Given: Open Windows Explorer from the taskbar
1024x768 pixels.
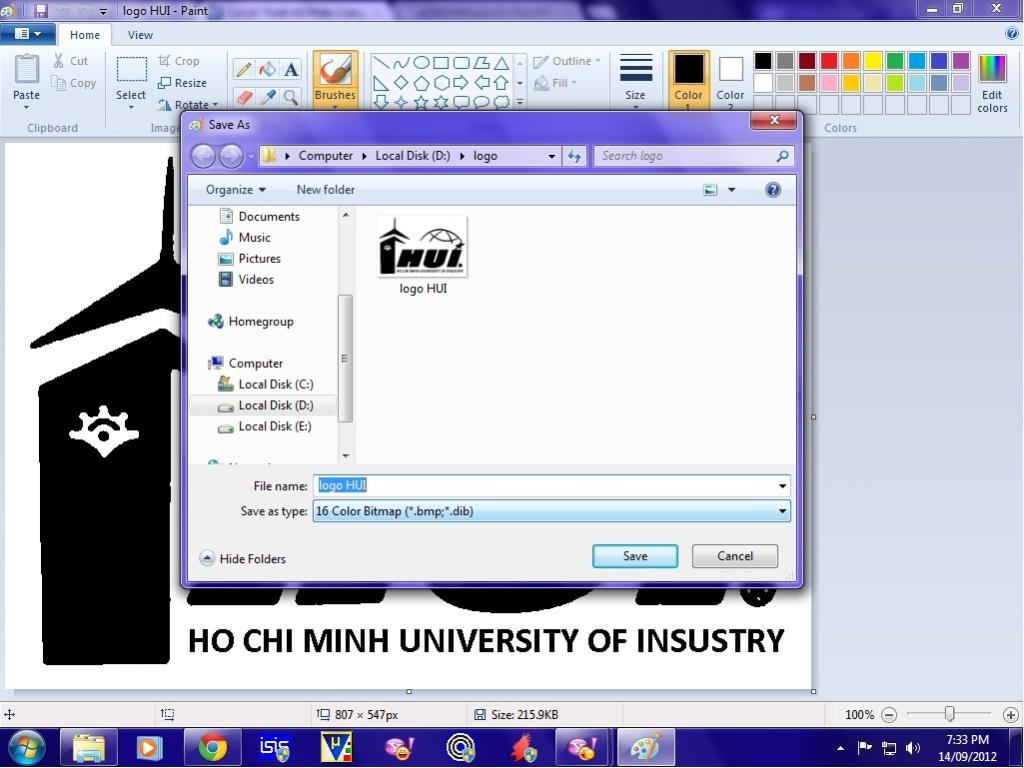Looking at the screenshot, I should pos(89,748).
